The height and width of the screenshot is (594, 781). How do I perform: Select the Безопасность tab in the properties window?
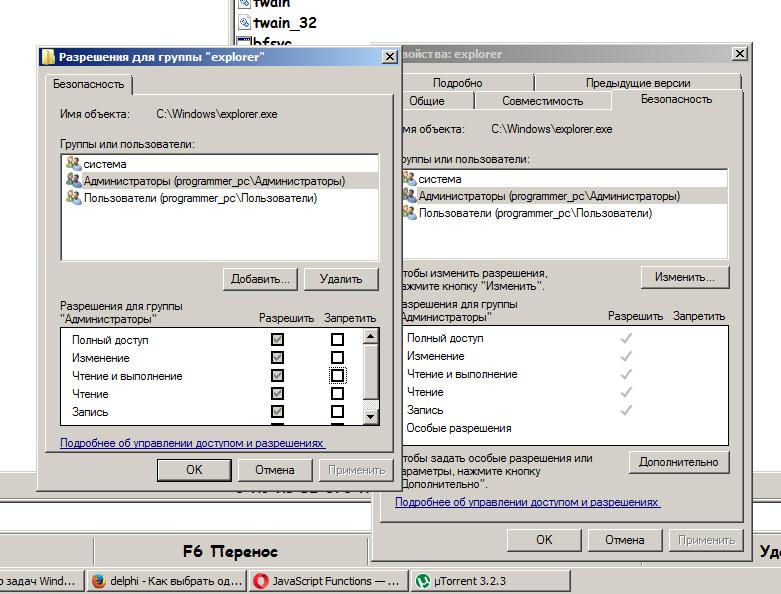pos(676,99)
